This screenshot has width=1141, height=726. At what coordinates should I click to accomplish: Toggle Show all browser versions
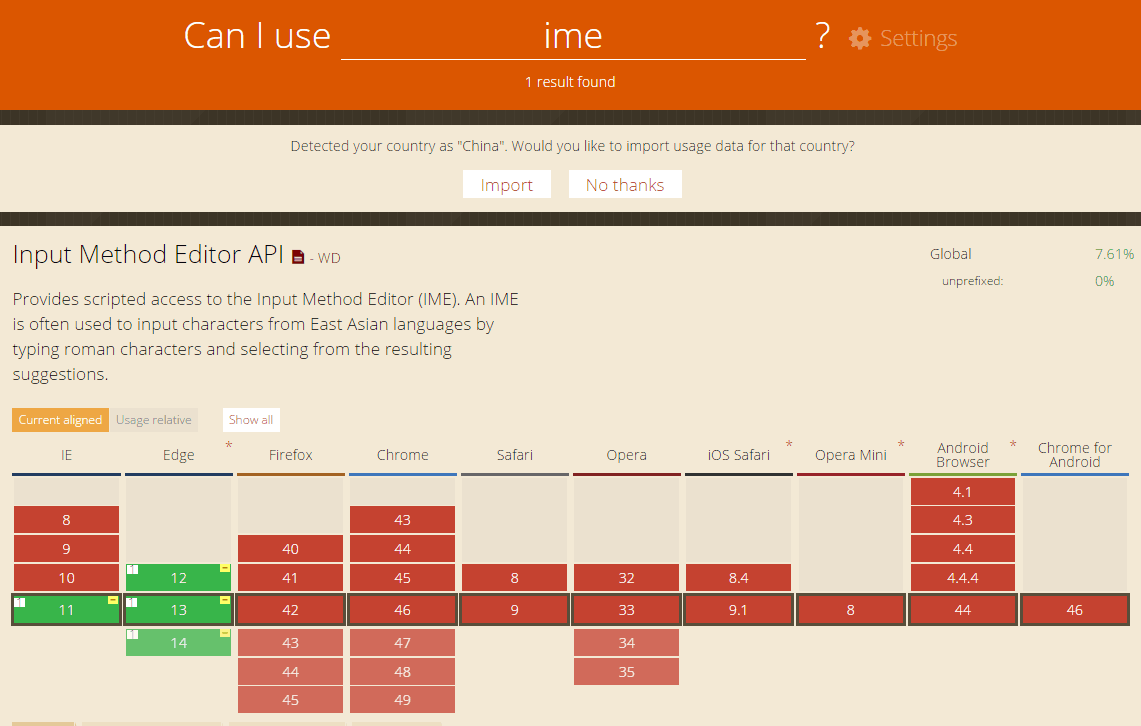pos(251,420)
